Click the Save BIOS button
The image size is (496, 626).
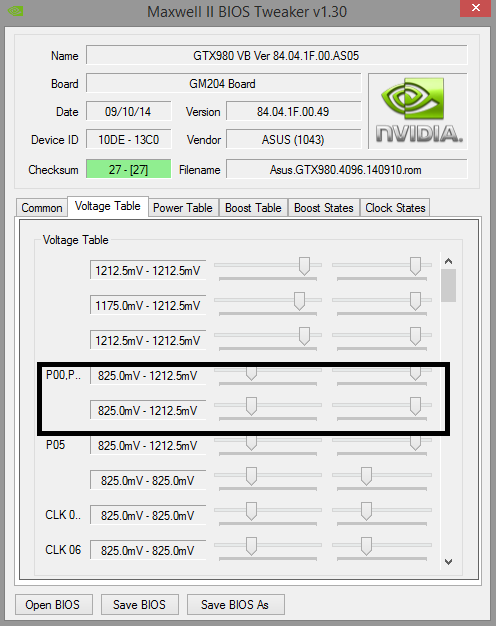(139, 604)
